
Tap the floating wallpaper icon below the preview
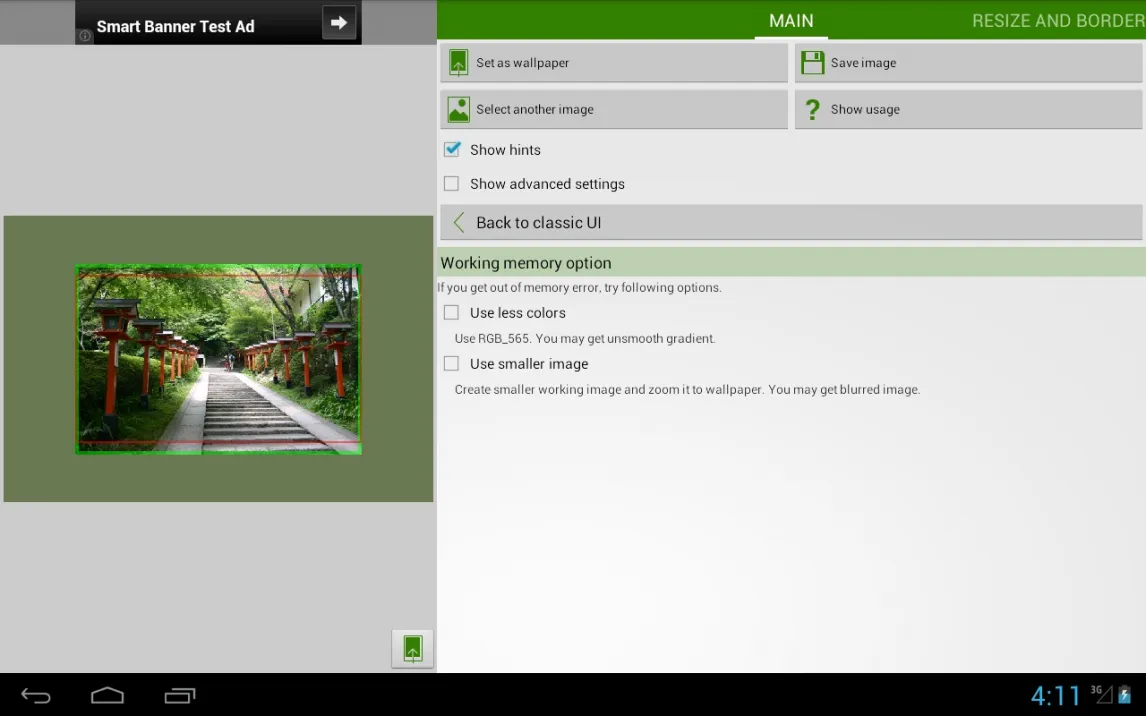pos(412,648)
